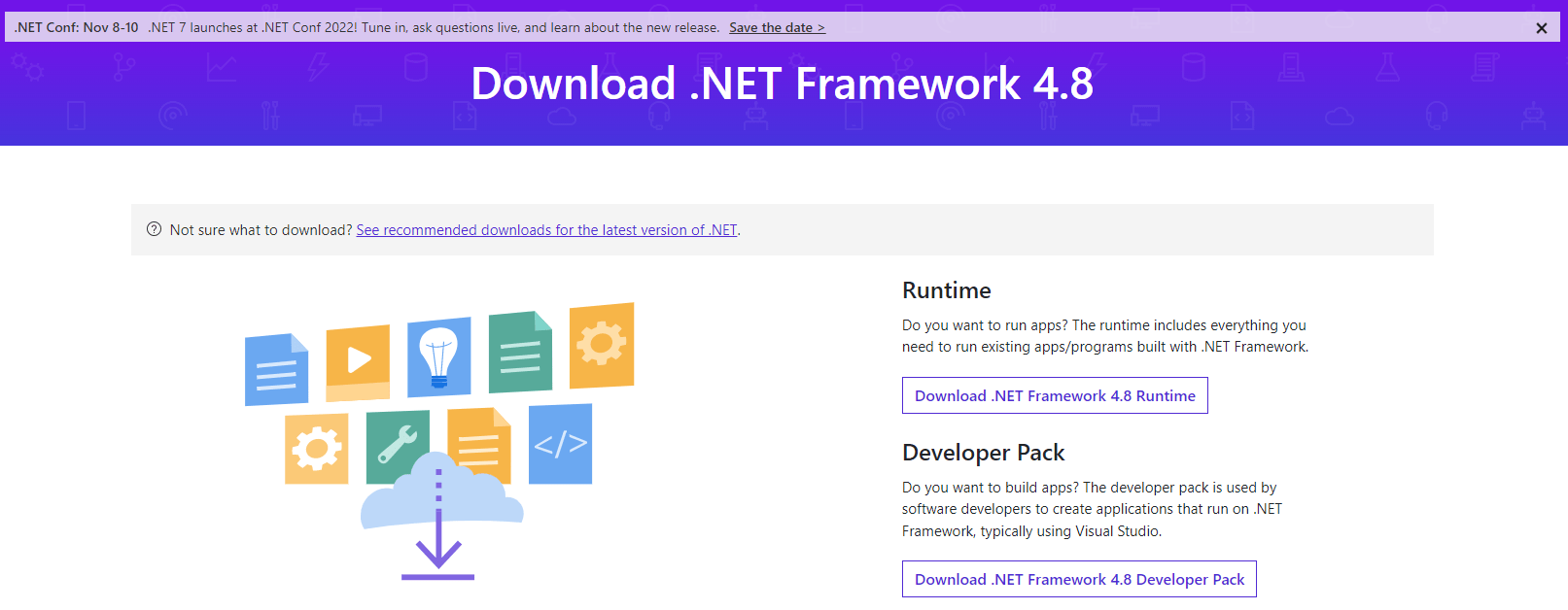This screenshot has height=610, width=1568.
Task: Open the Save the date link
Action: 777,27
